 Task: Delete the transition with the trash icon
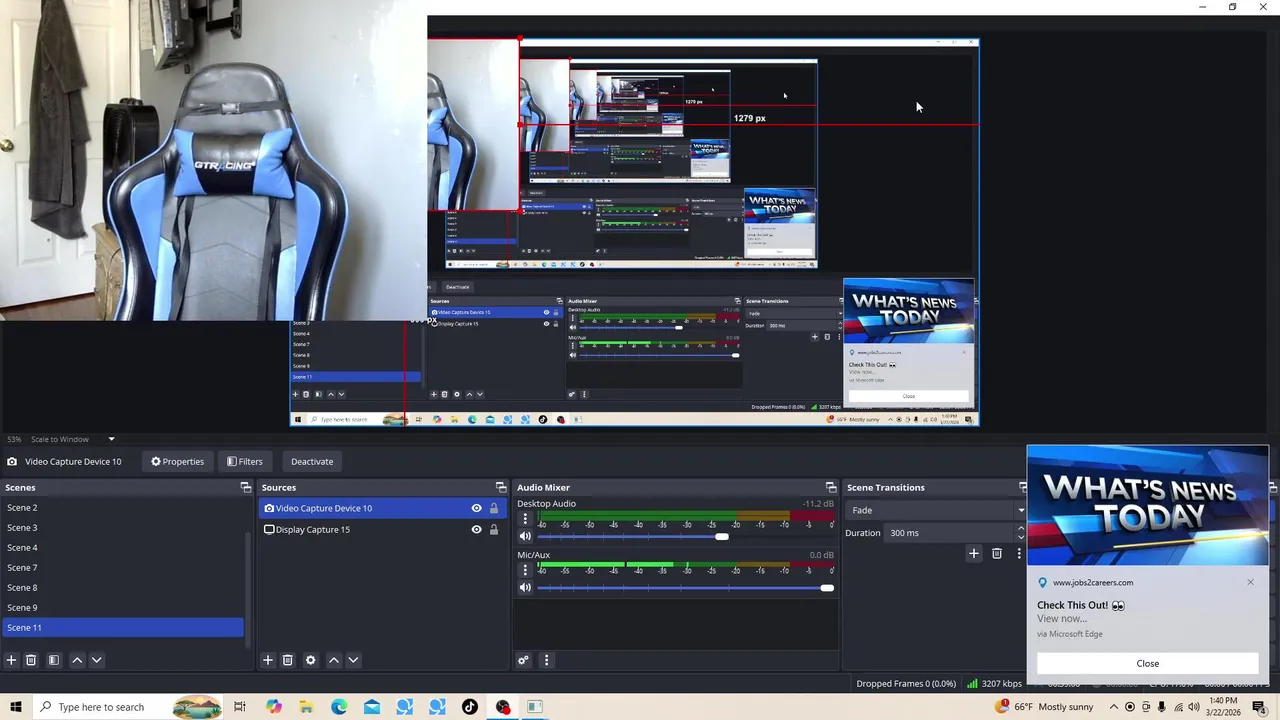pos(997,553)
